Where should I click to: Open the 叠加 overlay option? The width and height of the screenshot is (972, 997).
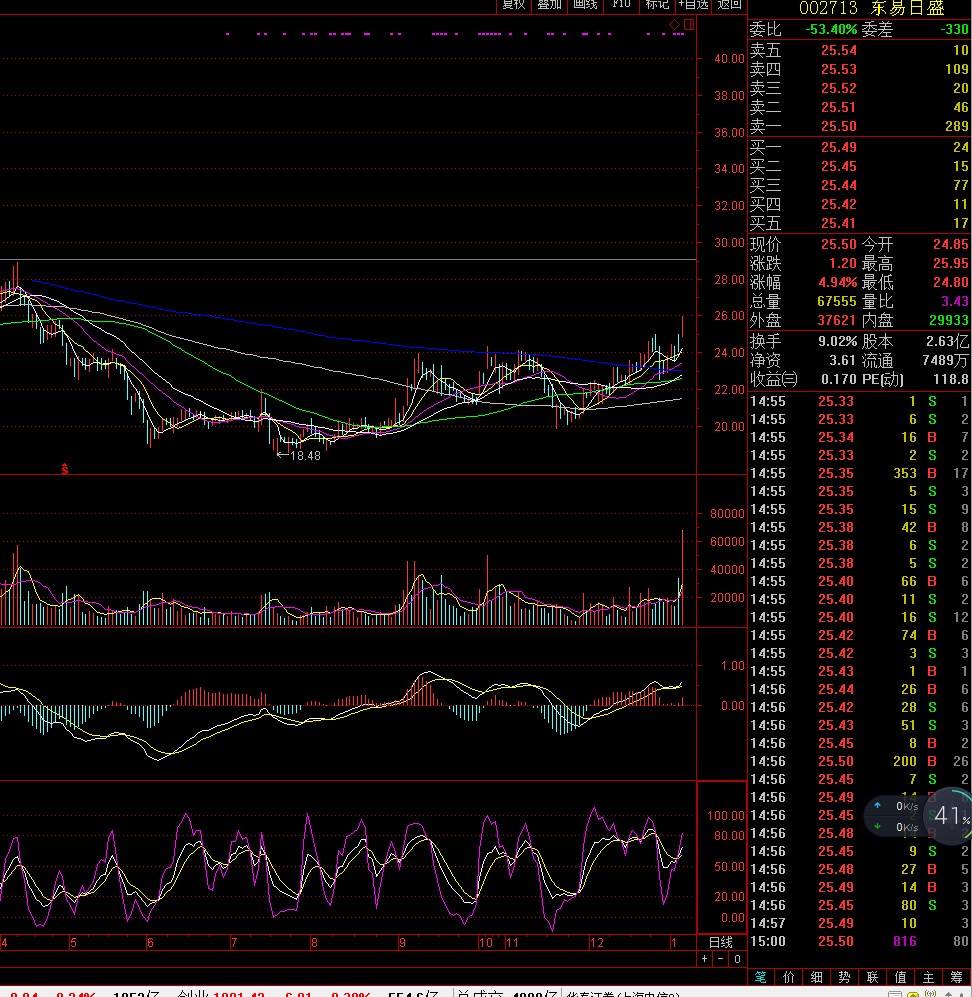tap(549, 5)
